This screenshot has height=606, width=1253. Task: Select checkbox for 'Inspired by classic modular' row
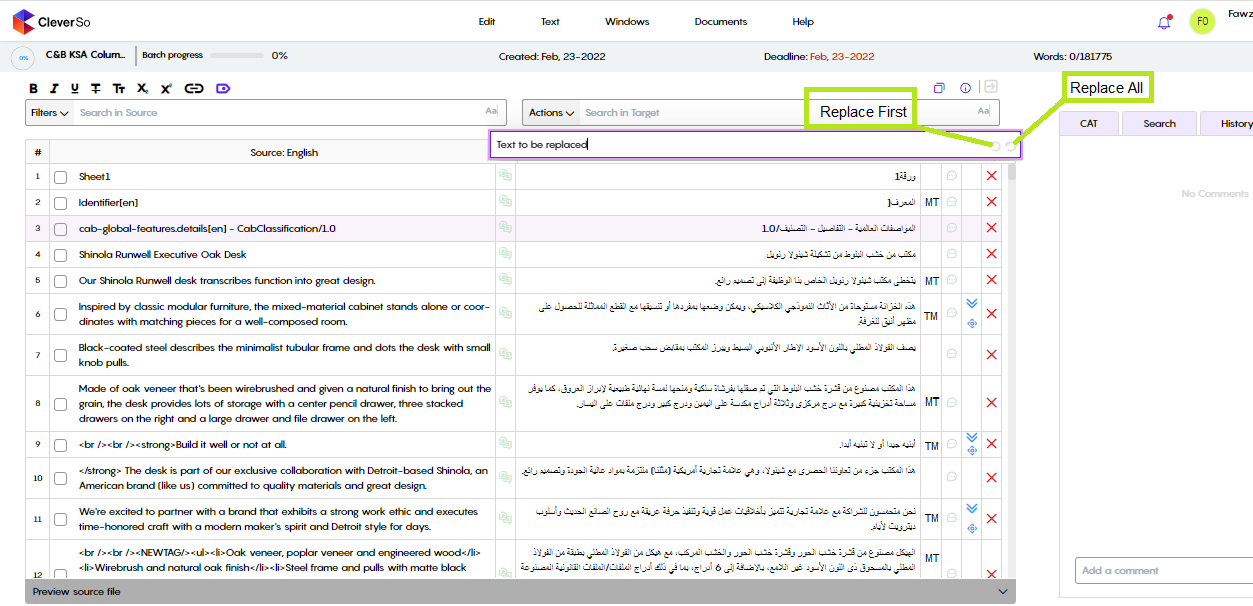[x=61, y=315]
